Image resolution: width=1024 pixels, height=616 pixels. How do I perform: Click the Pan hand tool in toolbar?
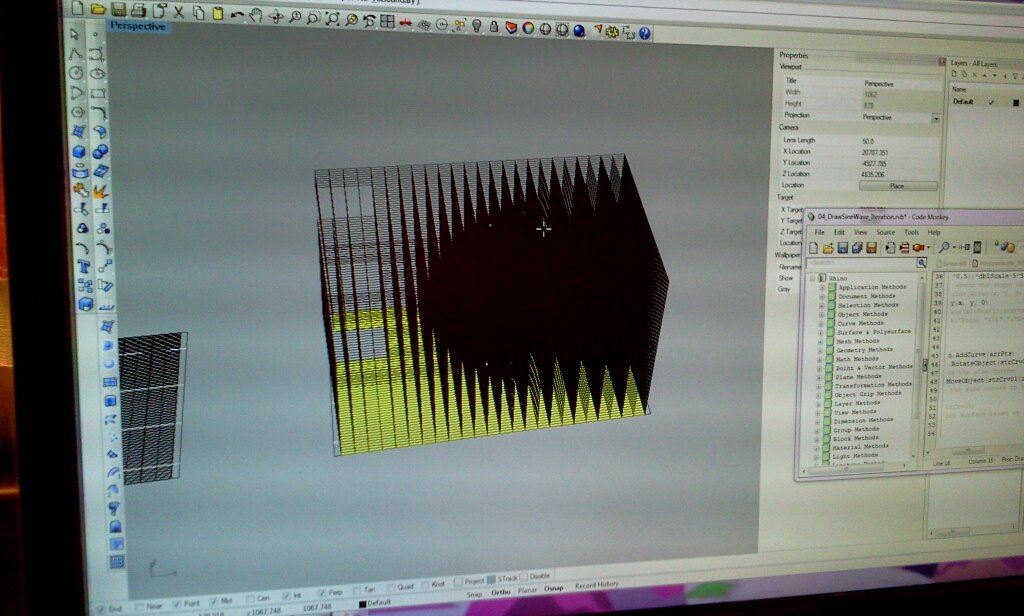tap(256, 15)
